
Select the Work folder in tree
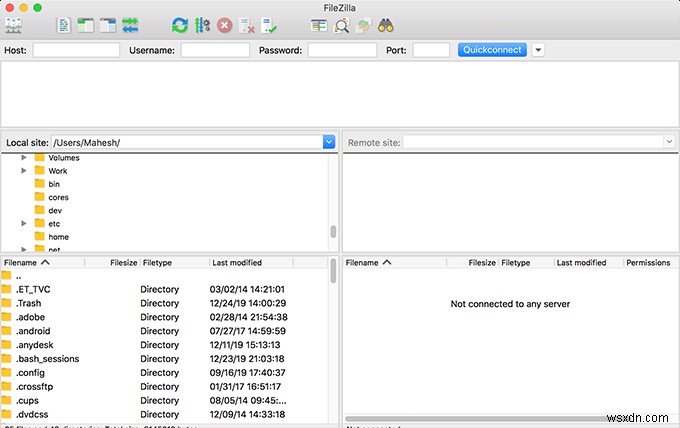58,171
